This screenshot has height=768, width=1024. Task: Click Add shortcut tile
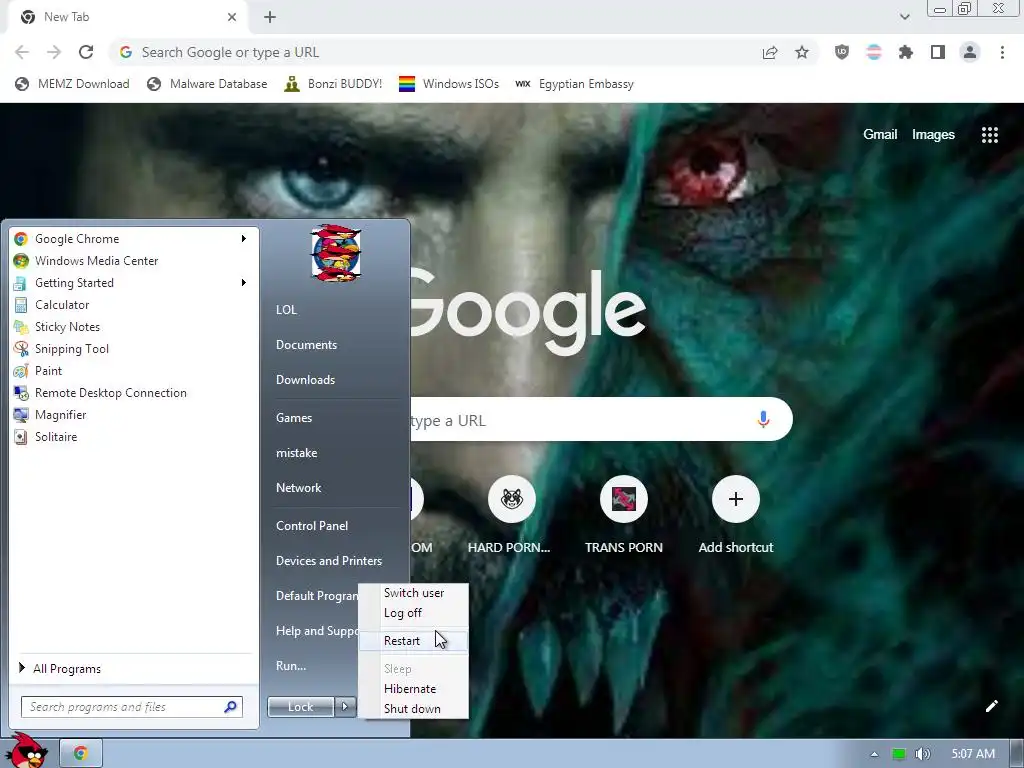click(x=736, y=515)
